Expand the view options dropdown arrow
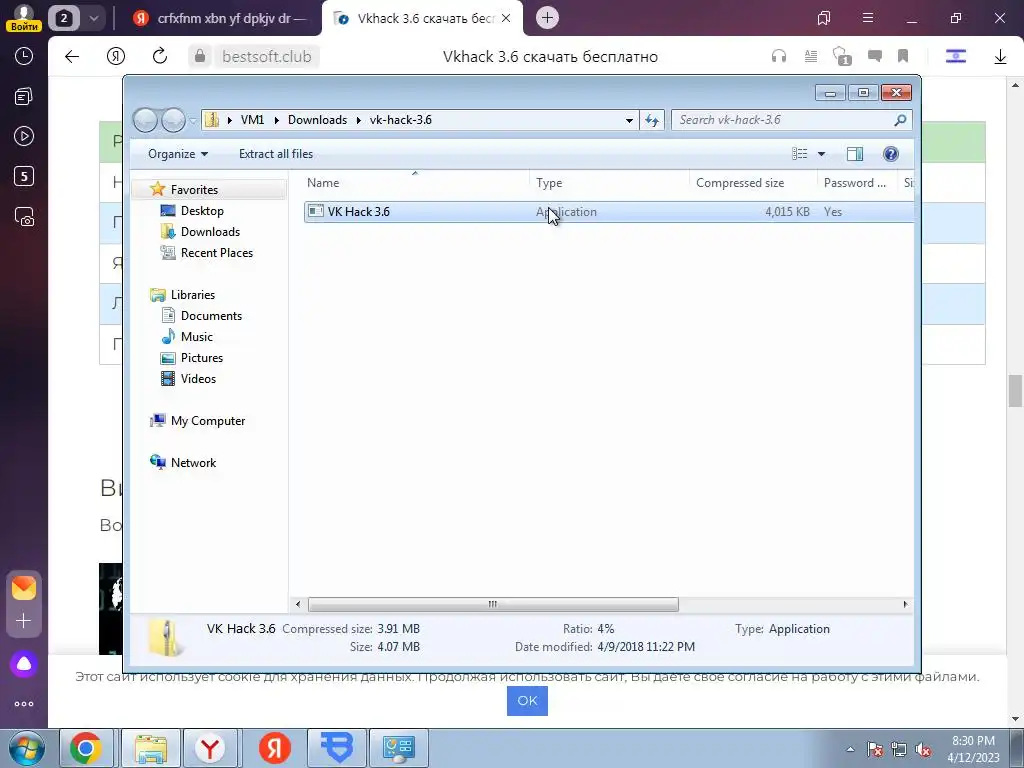Viewport: 1024px width, 768px height. point(822,154)
